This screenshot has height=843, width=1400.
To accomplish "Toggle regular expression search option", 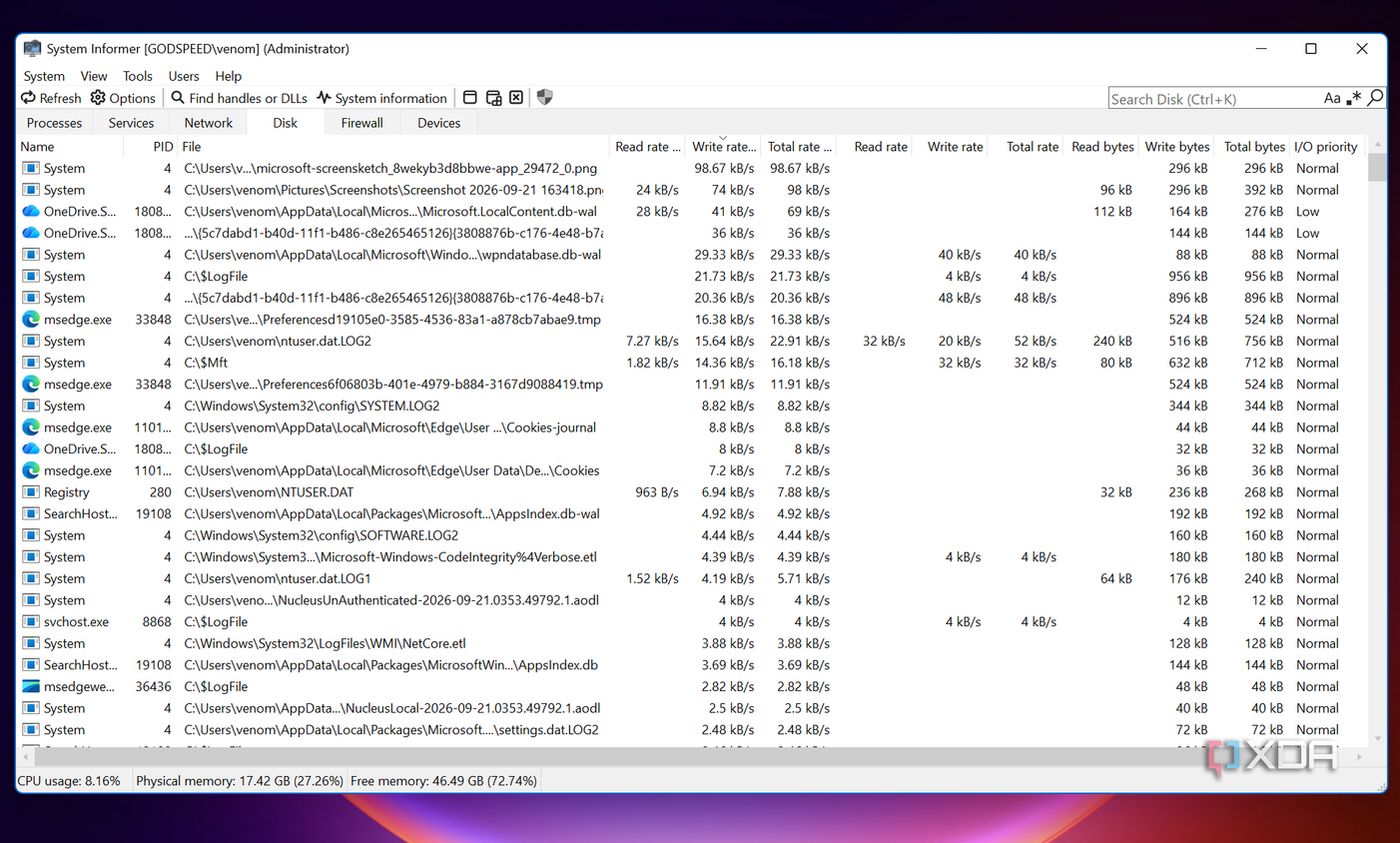I will (x=1354, y=98).
